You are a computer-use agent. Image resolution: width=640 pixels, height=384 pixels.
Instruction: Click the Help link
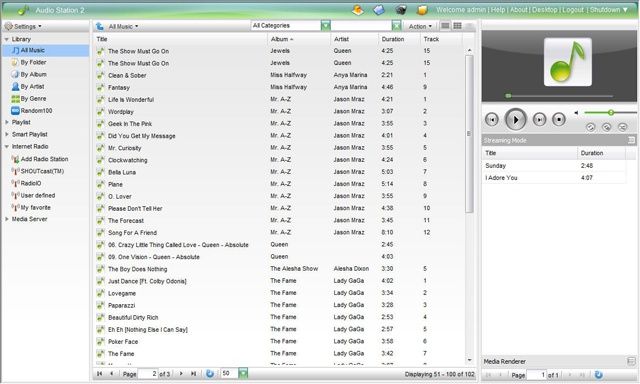point(498,10)
